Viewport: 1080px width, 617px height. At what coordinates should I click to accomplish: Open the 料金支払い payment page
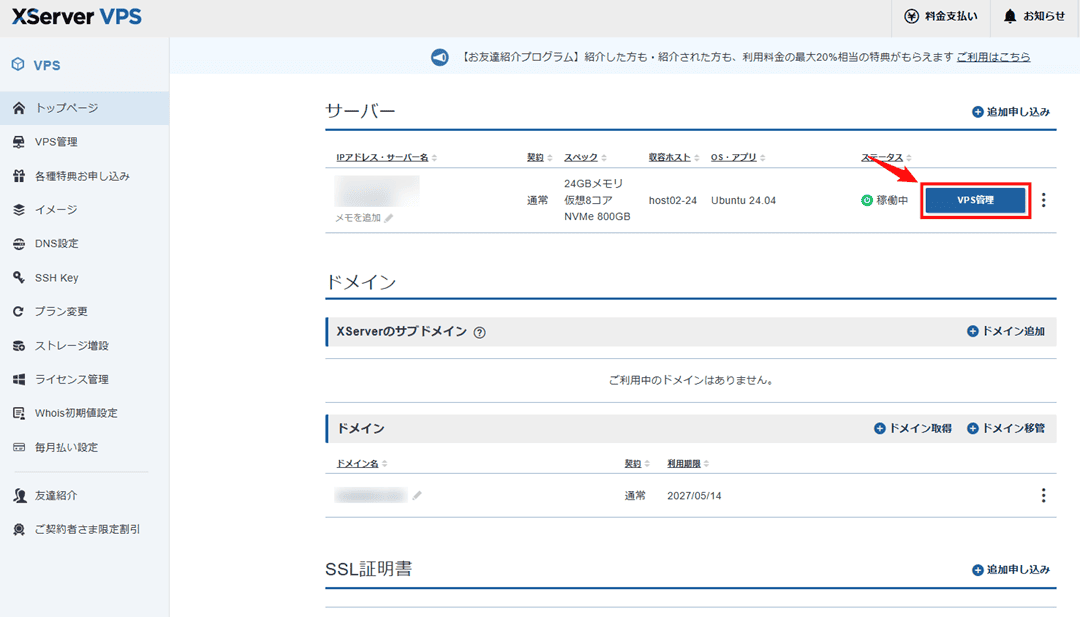tap(941, 17)
